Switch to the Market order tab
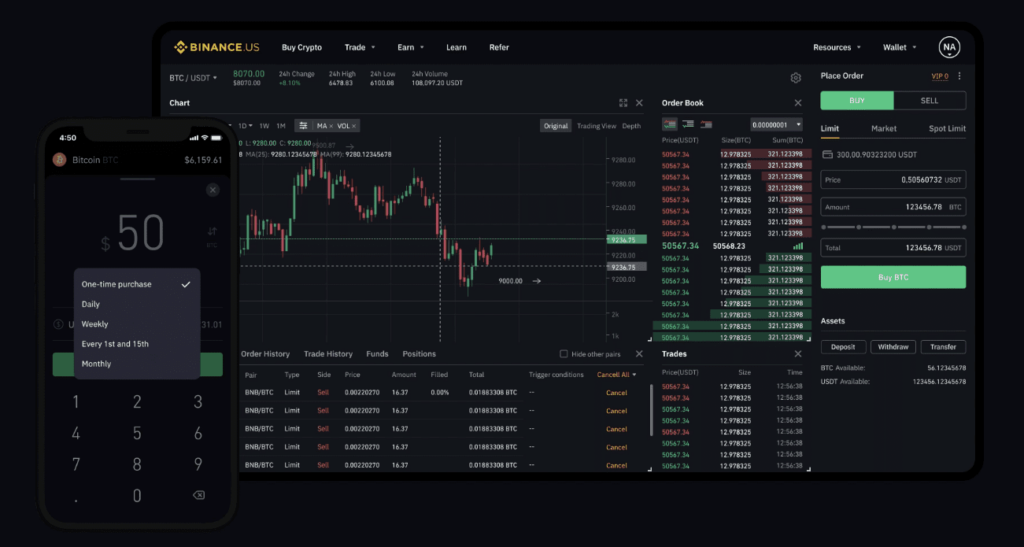1024x547 pixels. coord(884,129)
